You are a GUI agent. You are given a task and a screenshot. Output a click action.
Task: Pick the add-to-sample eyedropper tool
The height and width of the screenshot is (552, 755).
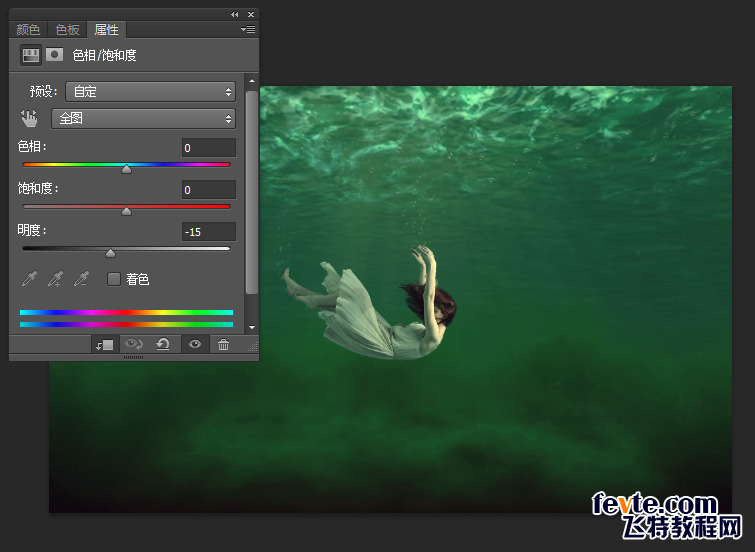[x=56, y=279]
